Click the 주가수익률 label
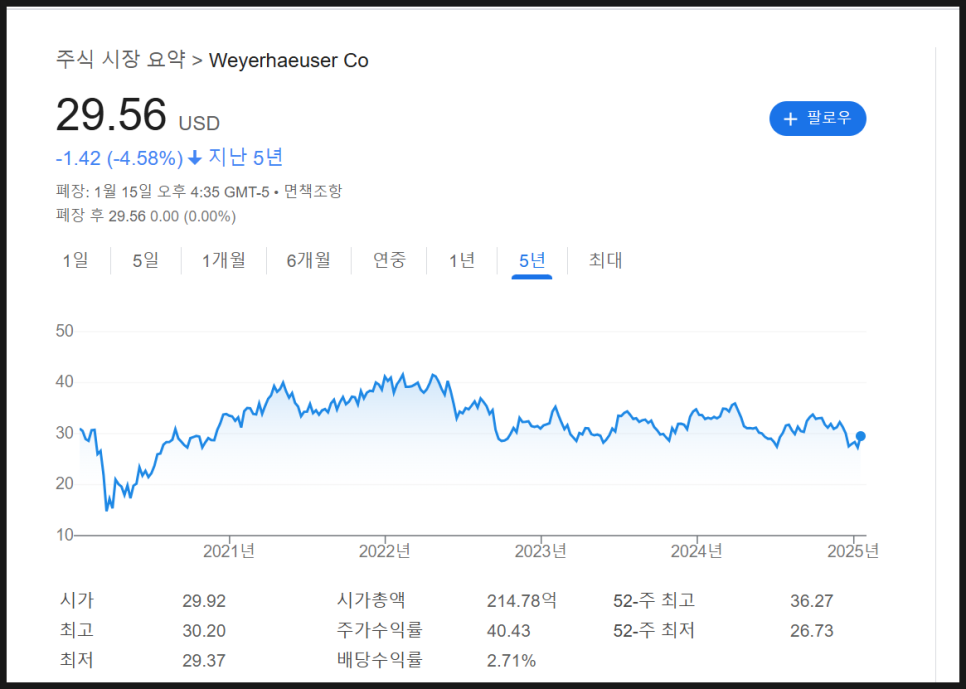This screenshot has width=966, height=689. click(x=380, y=630)
